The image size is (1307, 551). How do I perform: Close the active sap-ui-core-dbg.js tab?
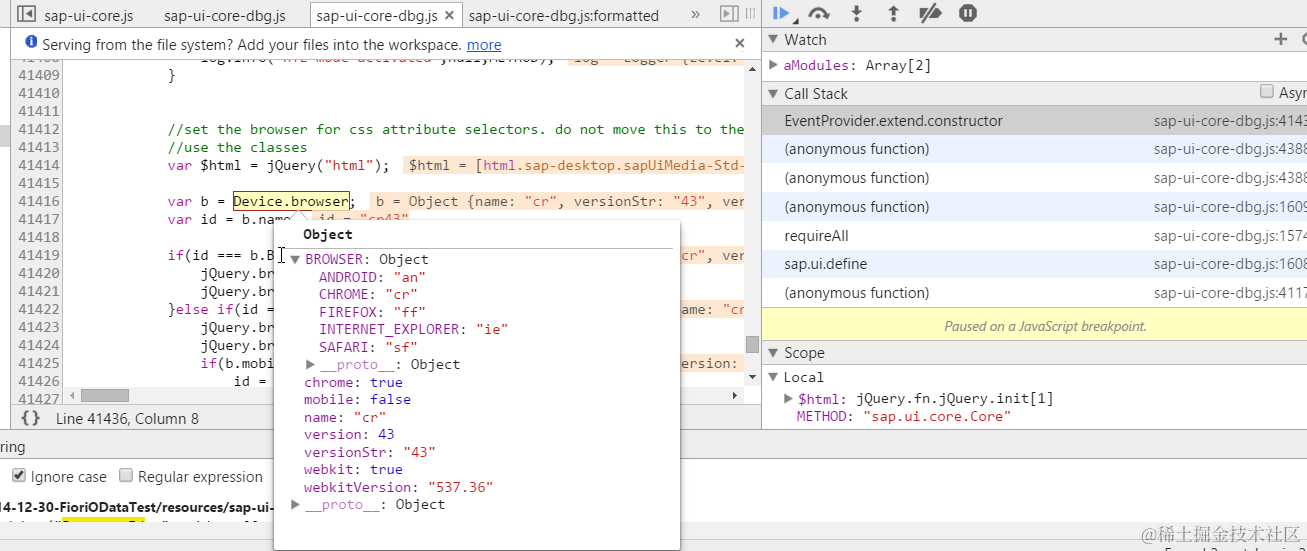(450, 15)
